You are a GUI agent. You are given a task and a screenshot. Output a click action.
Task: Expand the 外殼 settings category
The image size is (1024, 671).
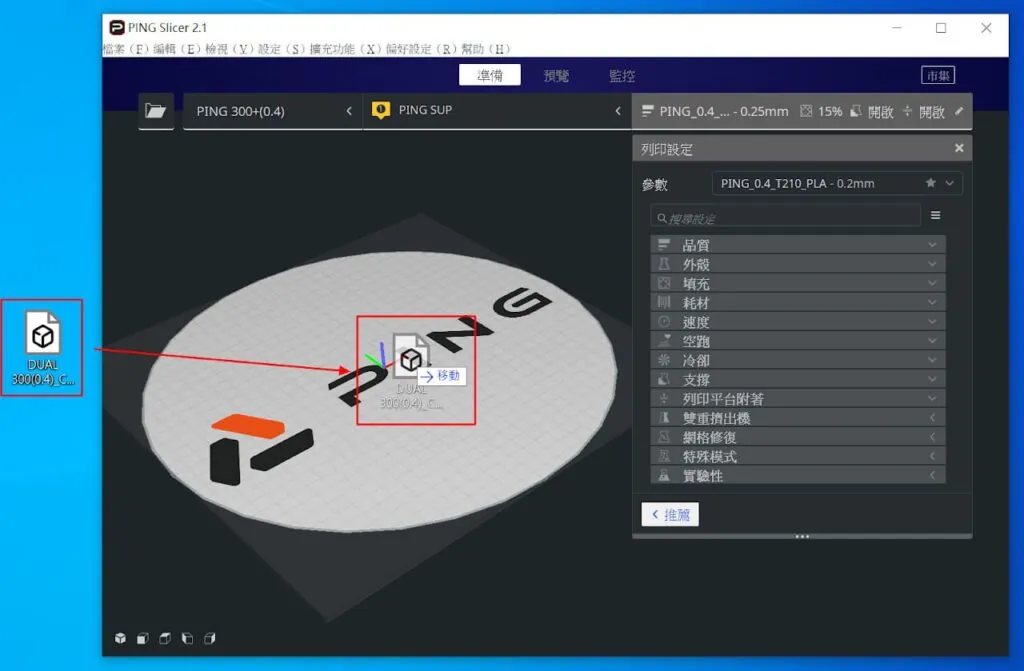(798, 264)
